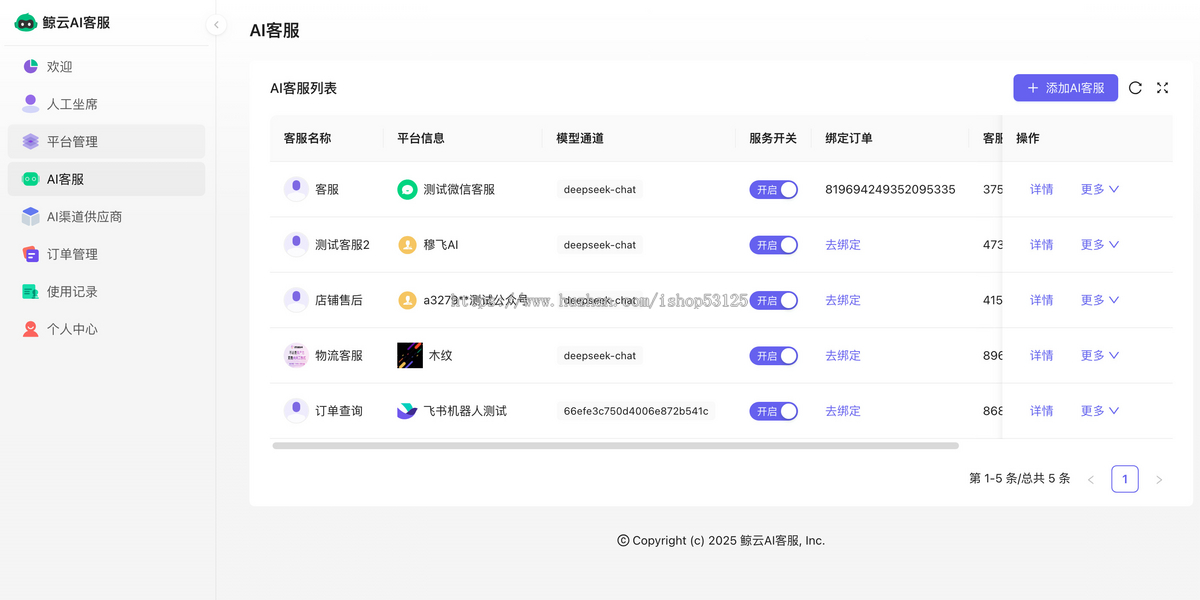Viewport: 1200px width, 600px height.
Task: Click the avatar of 店铺售后 row
Action: 296,300
